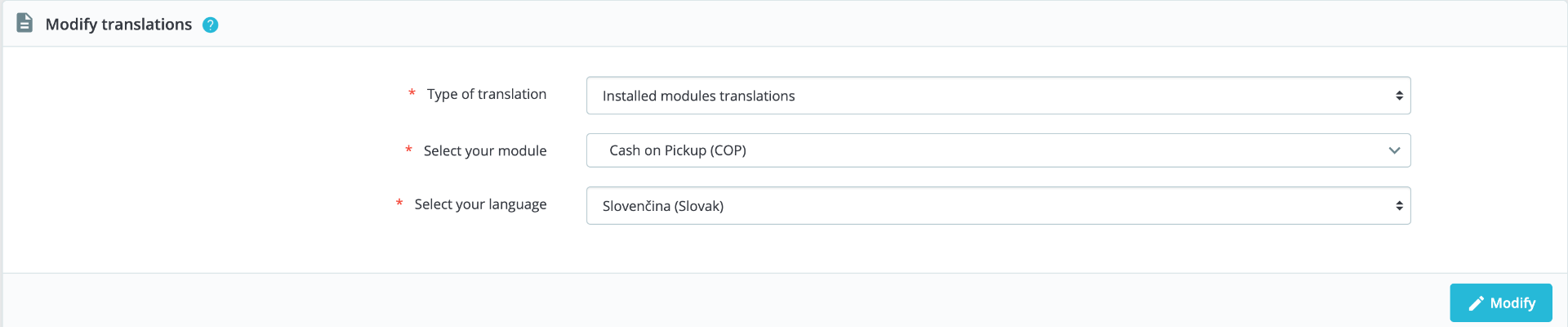Click the red asterisk before Select your module
This screenshot has width=1568, height=327.
tap(408, 150)
